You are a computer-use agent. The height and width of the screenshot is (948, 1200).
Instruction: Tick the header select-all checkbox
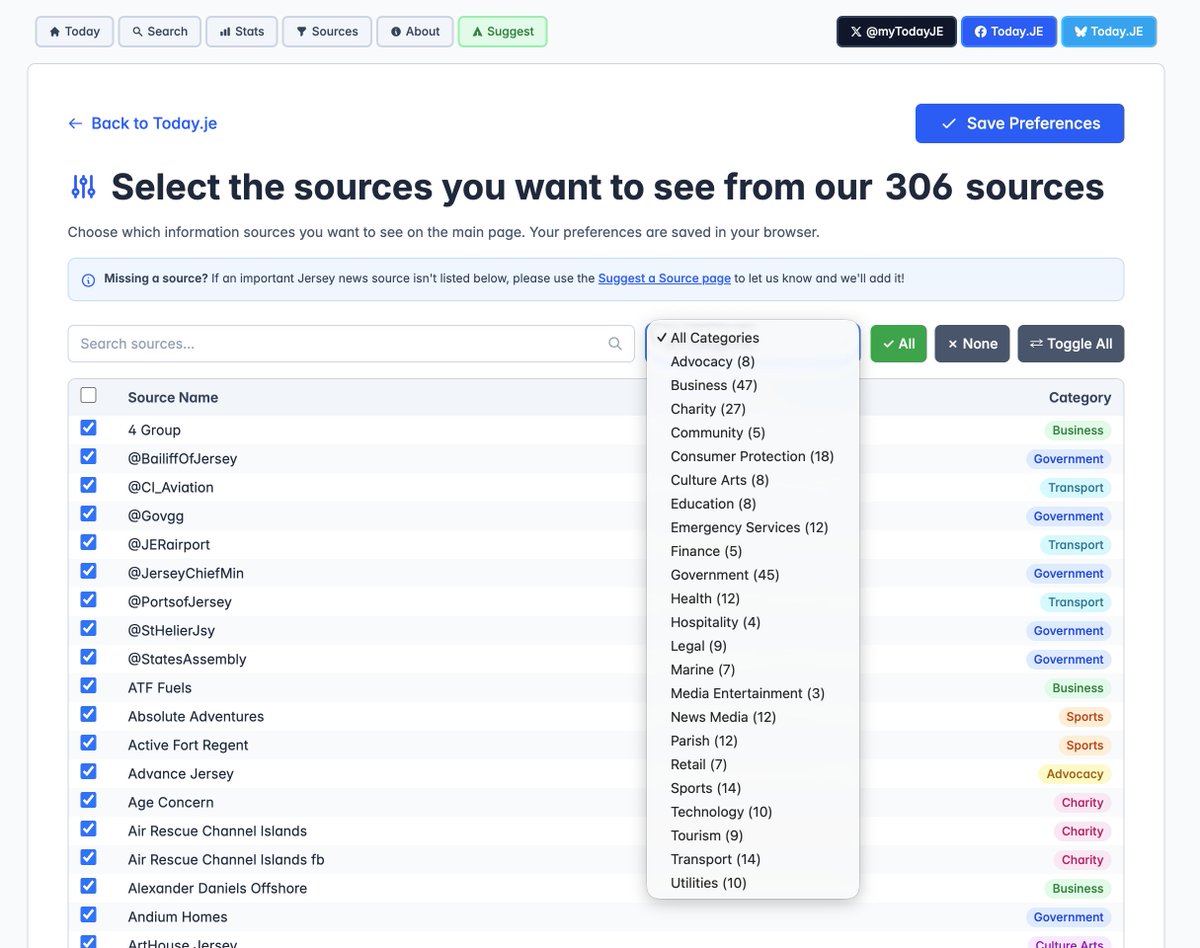(x=88, y=395)
